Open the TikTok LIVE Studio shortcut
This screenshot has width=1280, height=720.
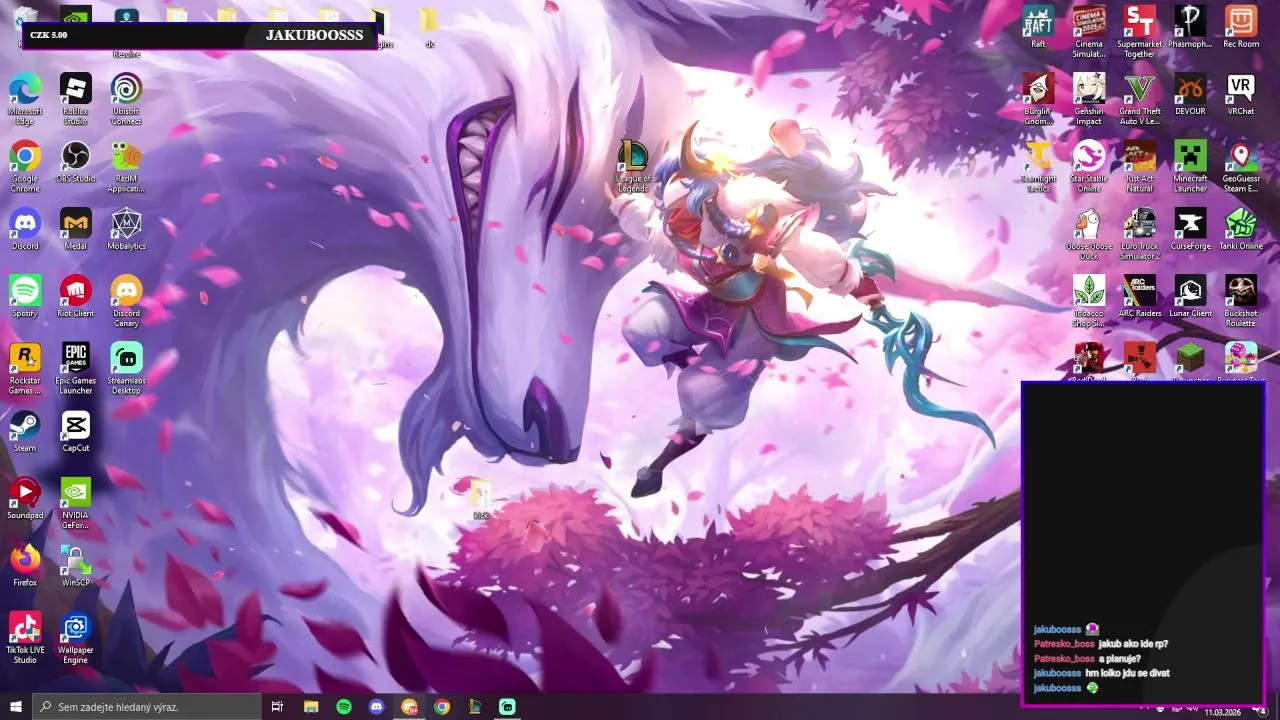[x=25, y=637]
